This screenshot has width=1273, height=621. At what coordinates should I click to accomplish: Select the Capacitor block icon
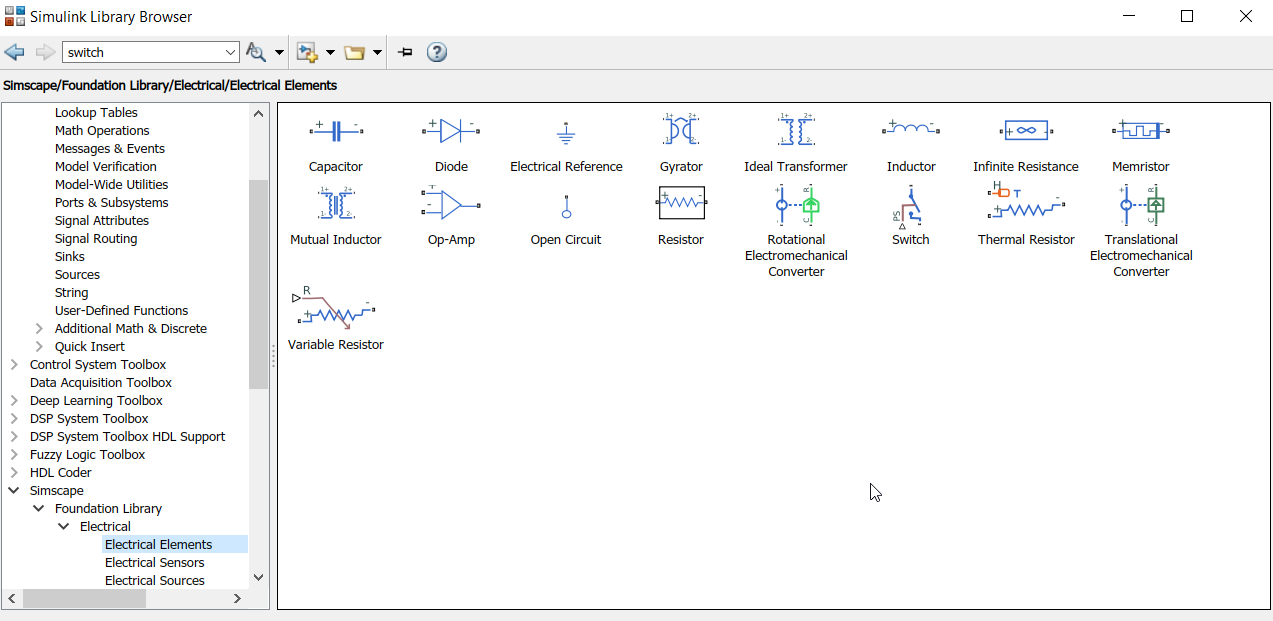pyautogui.click(x=336, y=130)
